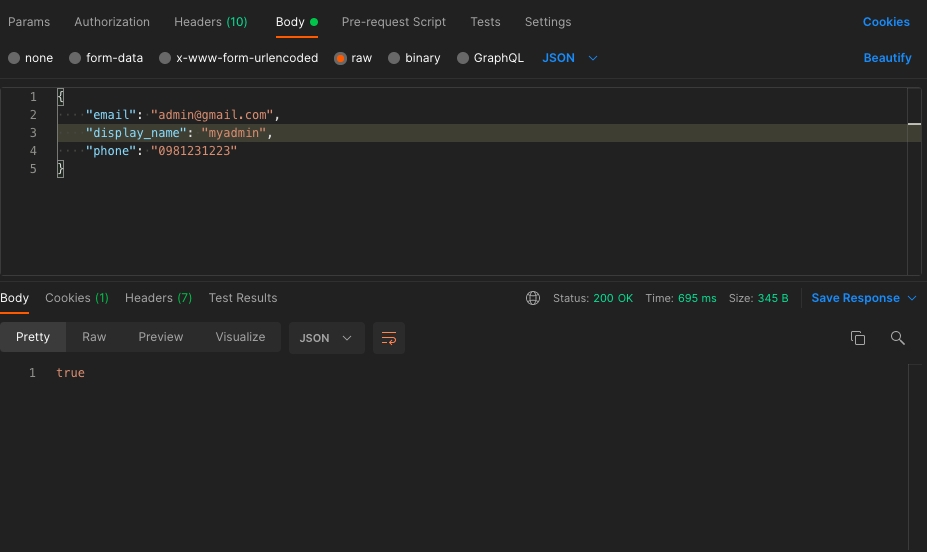This screenshot has height=552, width=927.
Task: Click the network globe icon
Action: point(533,298)
